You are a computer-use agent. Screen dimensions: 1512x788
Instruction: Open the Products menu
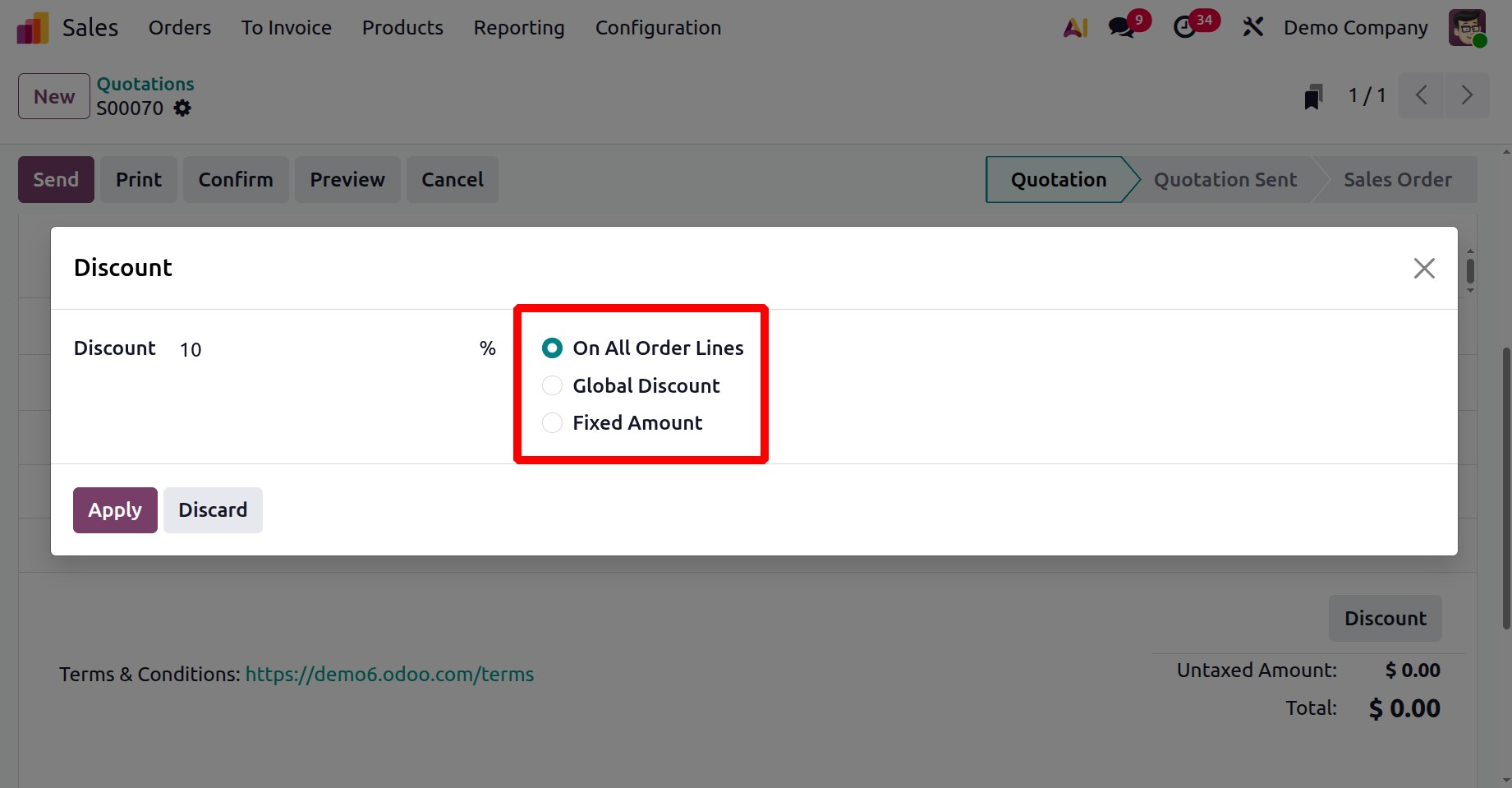[402, 27]
